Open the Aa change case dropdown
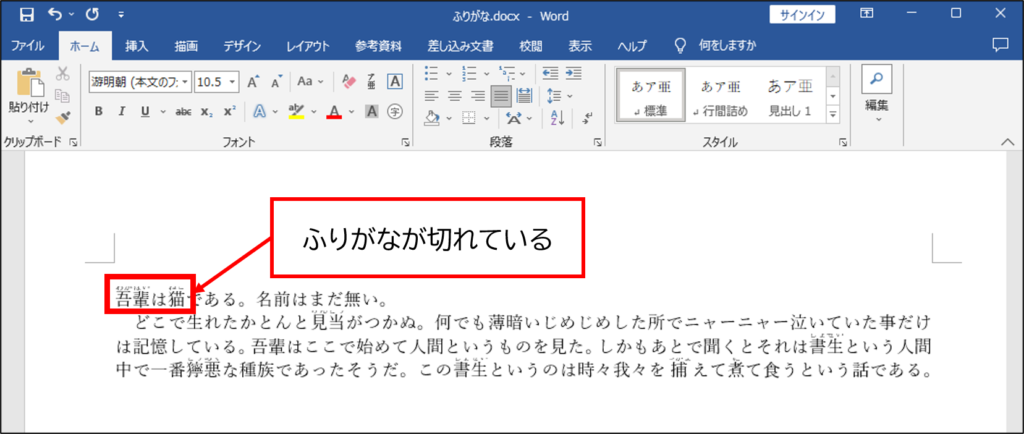The width and height of the screenshot is (1024, 434). (310, 82)
